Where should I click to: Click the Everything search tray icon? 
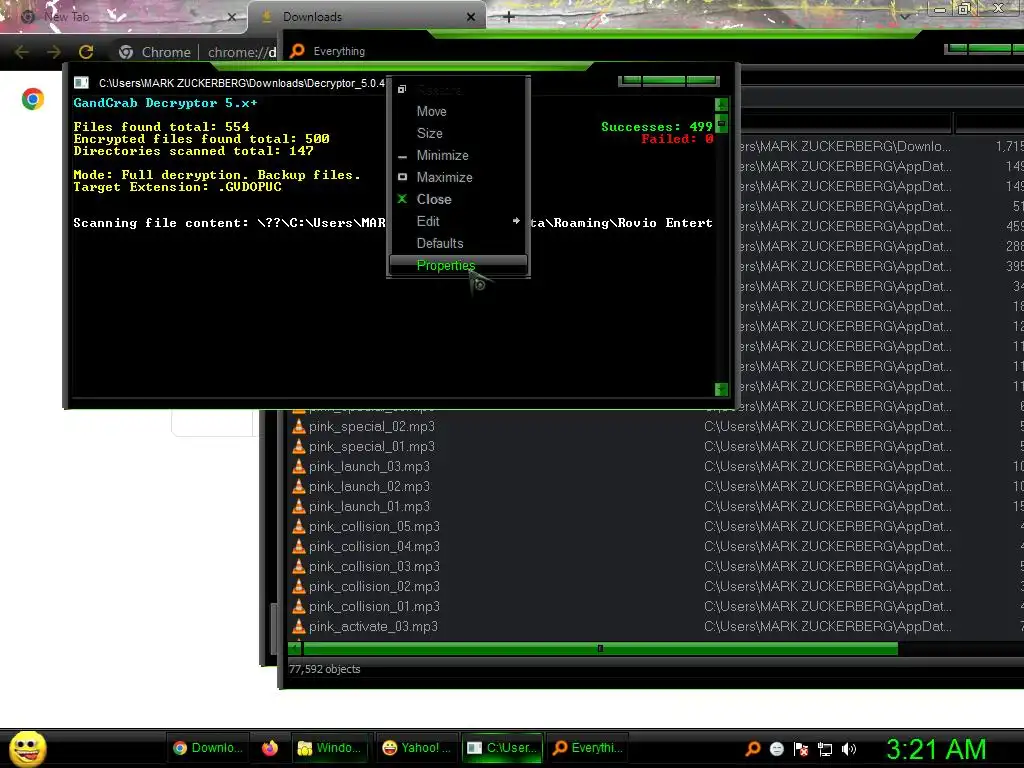tap(752, 748)
